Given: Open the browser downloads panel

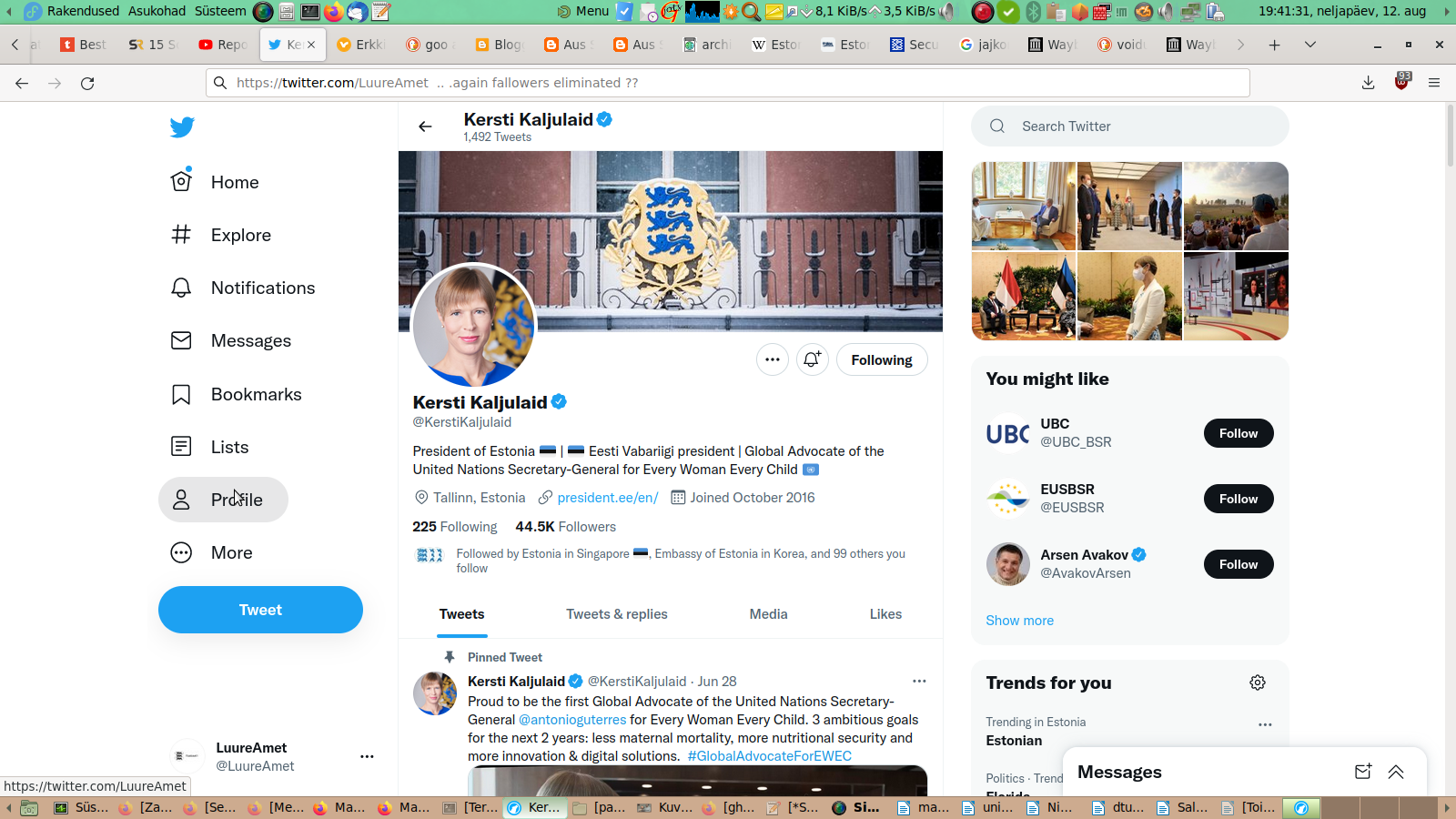Looking at the screenshot, I should point(1369,83).
